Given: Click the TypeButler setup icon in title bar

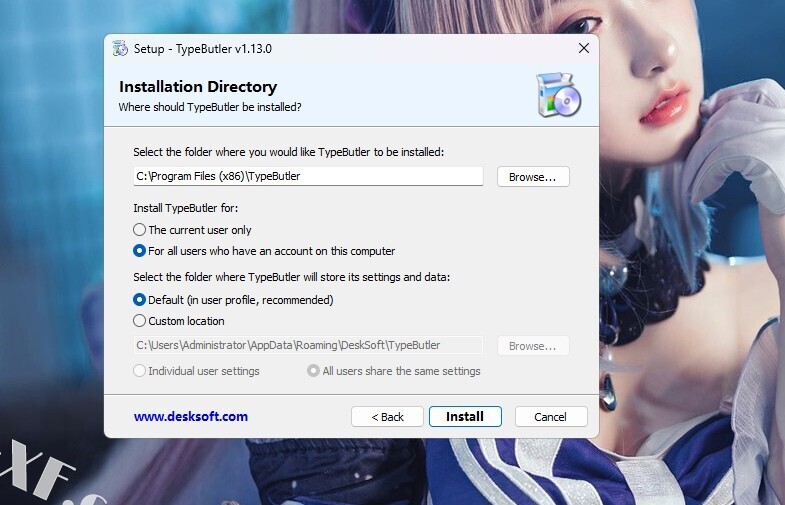Looking at the screenshot, I should click(x=120, y=49).
